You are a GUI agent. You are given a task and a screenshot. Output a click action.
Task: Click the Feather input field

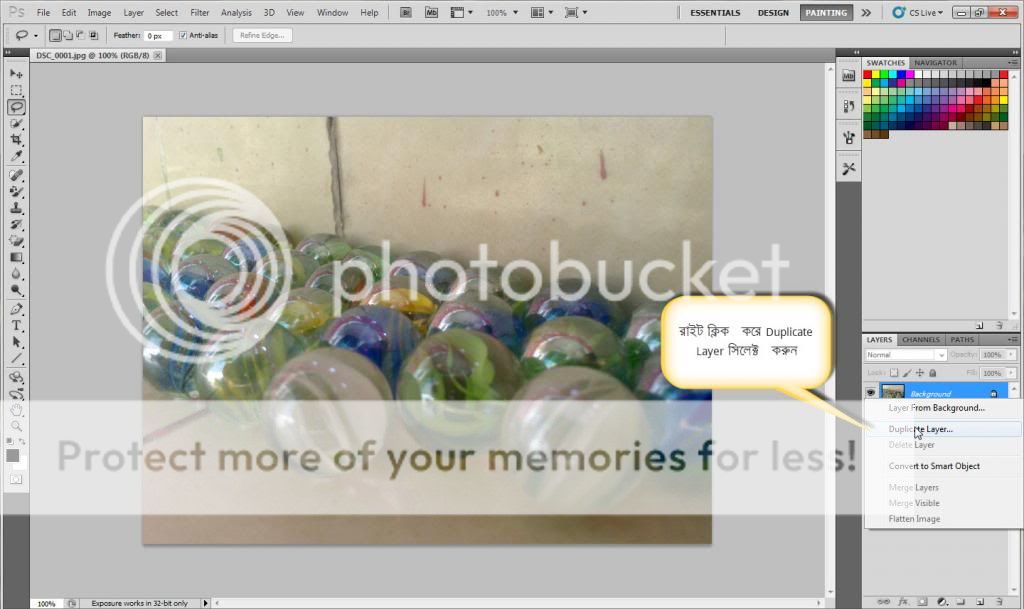(x=159, y=35)
